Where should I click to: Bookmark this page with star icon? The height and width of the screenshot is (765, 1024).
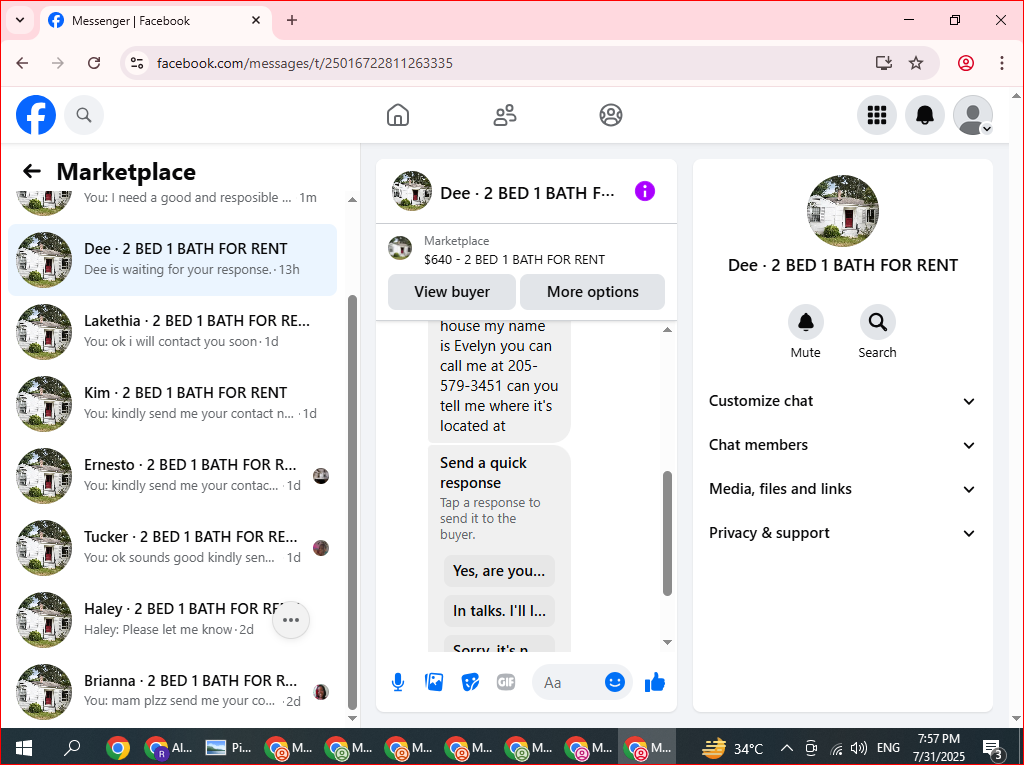coord(916,63)
